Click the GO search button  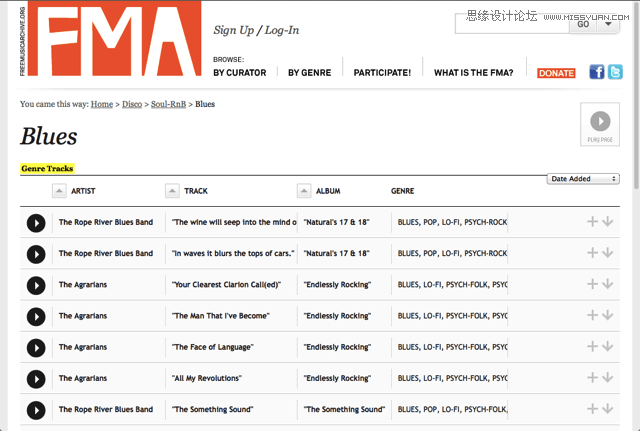pyautogui.click(x=583, y=25)
